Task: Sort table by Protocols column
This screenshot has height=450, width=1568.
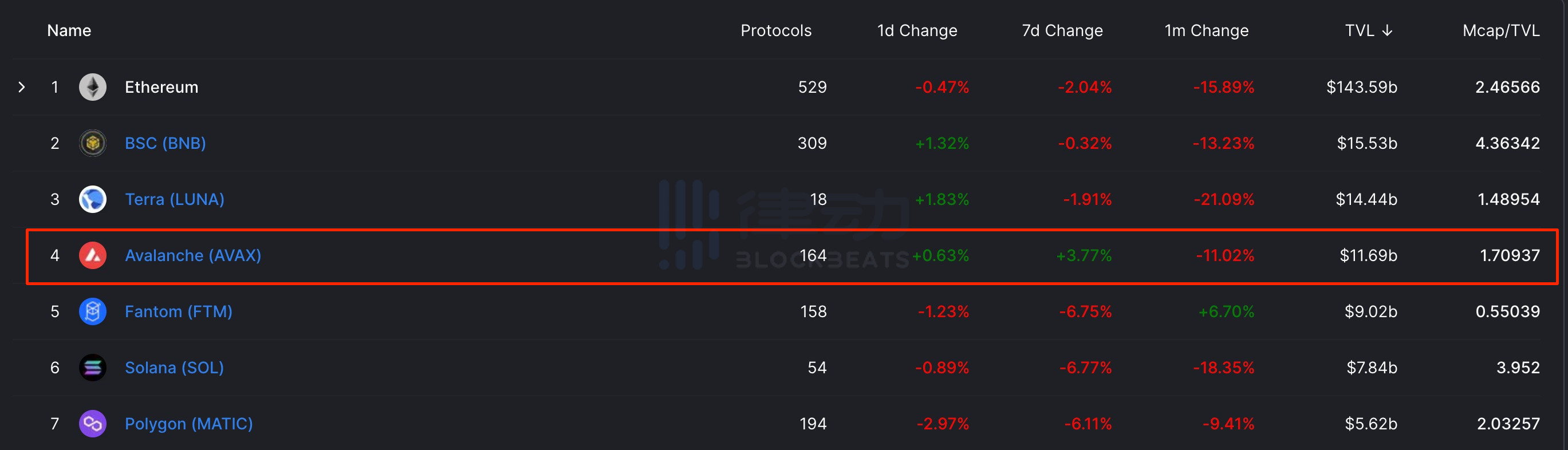Action: [x=775, y=30]
